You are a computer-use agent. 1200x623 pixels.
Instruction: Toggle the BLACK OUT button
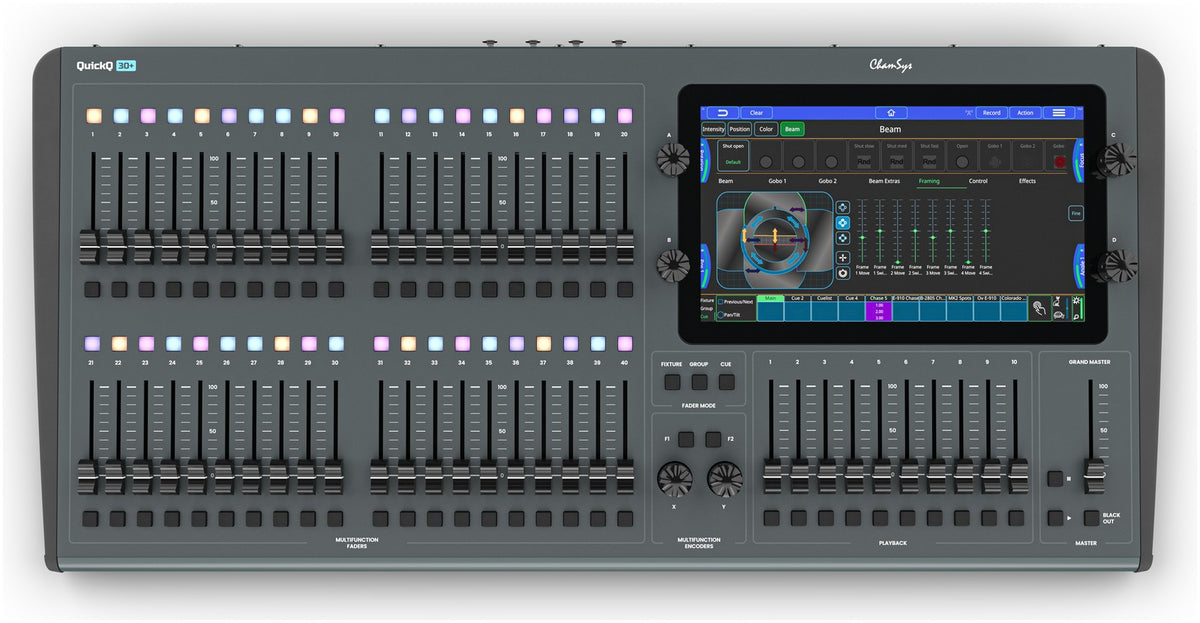point(1091,518)
